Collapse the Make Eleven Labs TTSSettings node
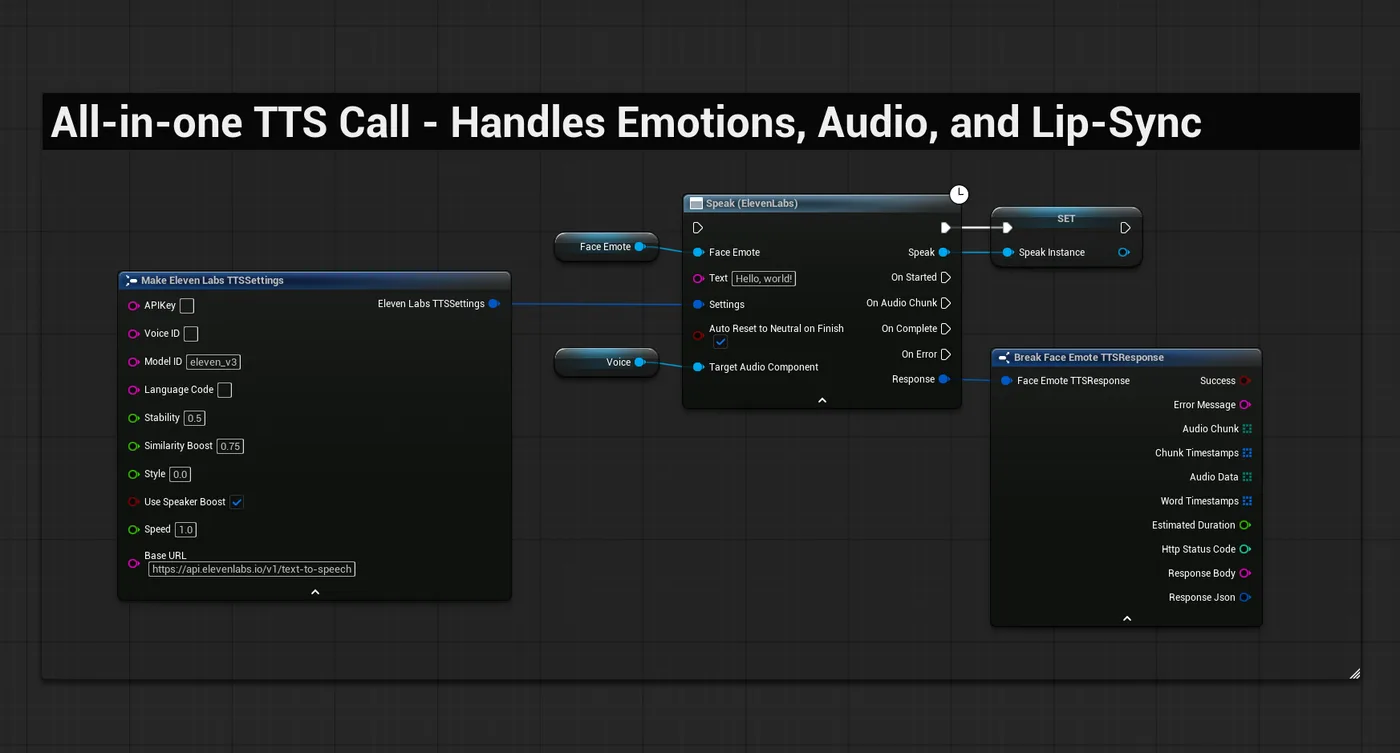 315,592
